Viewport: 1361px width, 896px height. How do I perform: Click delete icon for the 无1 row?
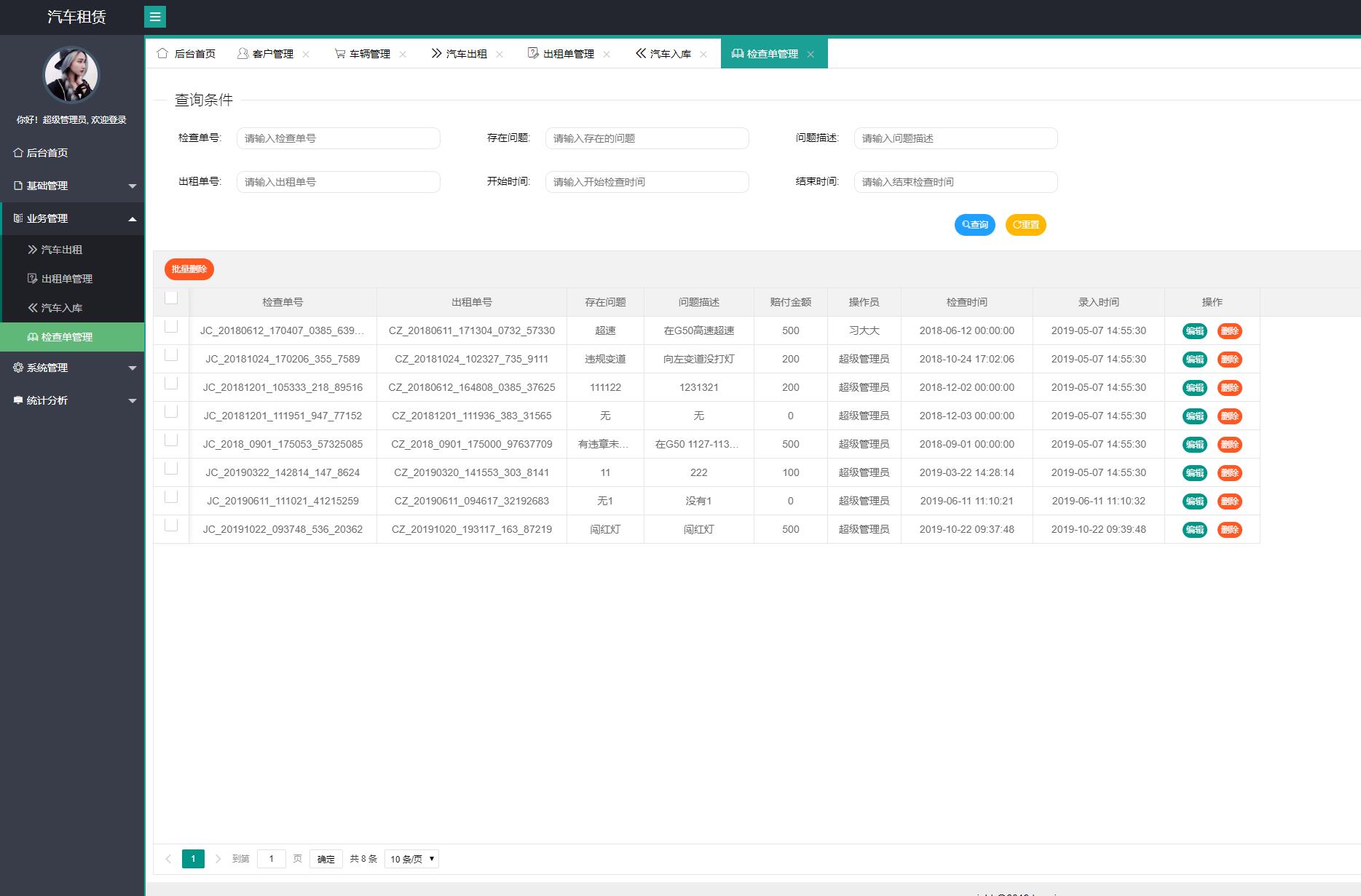click(1229, 501)
